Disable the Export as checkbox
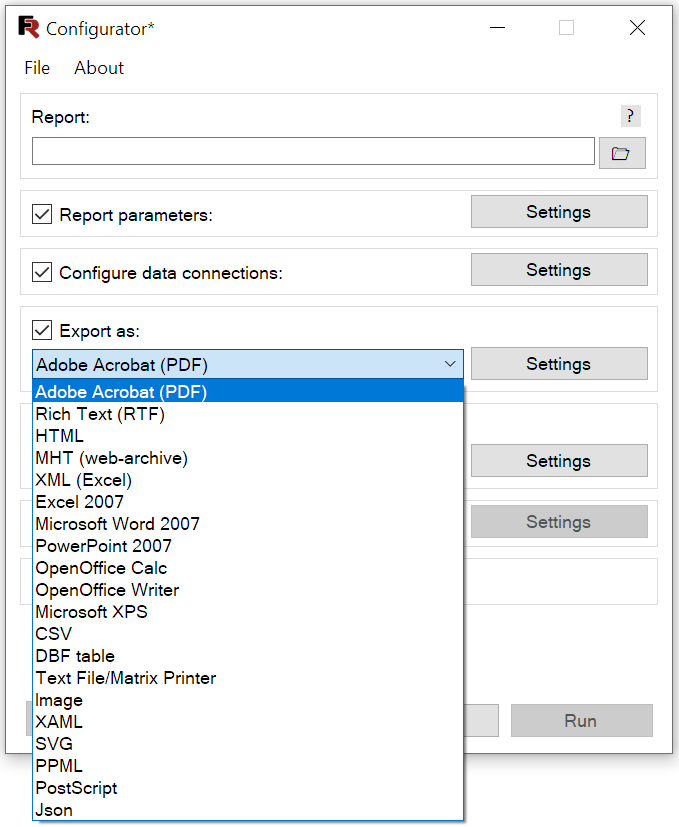679x827 pixels. [42, 331]
